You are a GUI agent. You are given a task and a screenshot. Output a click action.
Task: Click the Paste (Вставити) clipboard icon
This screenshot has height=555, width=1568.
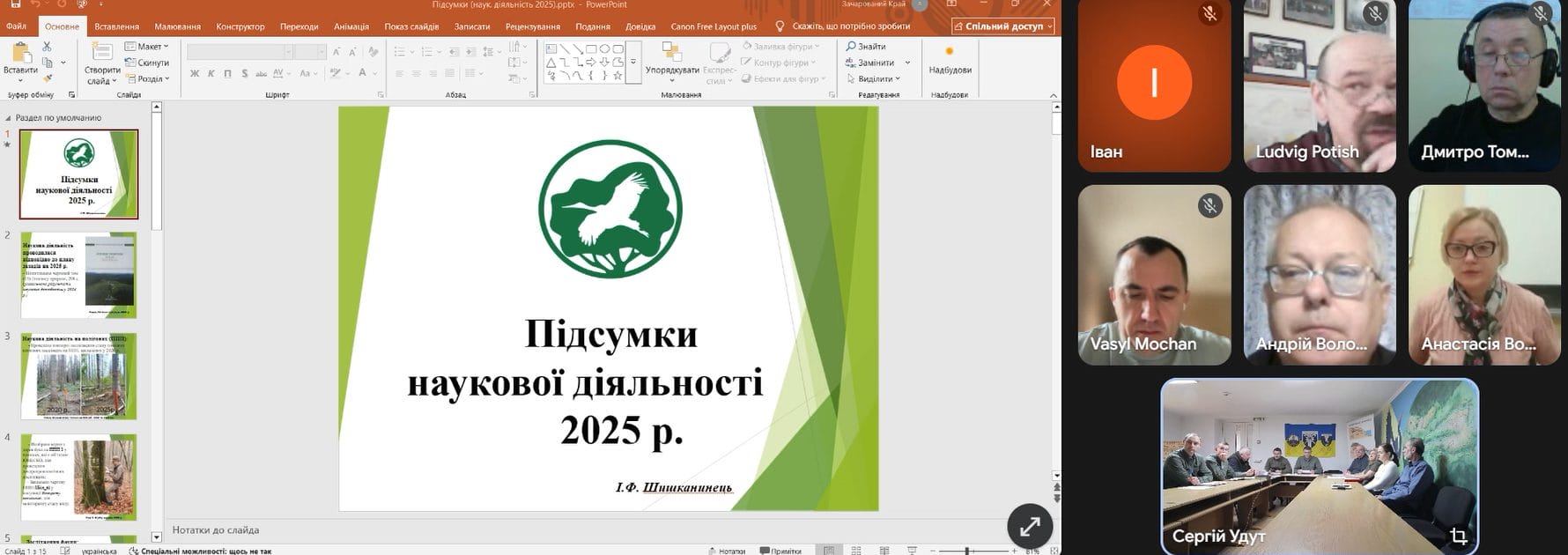coord(20,54)
